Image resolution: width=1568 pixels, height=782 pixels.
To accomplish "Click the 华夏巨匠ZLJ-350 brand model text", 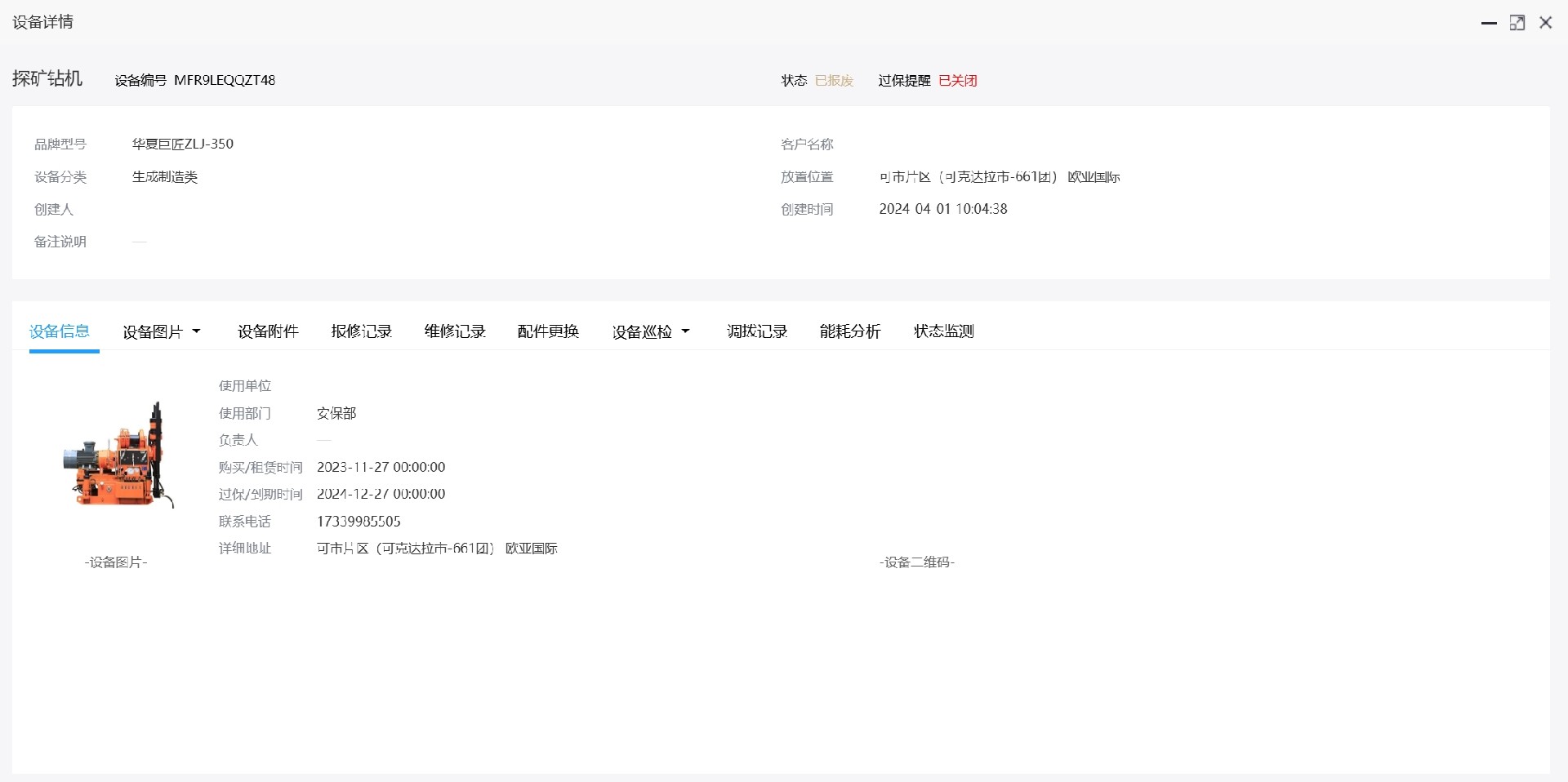I will (x=183, y=144).
